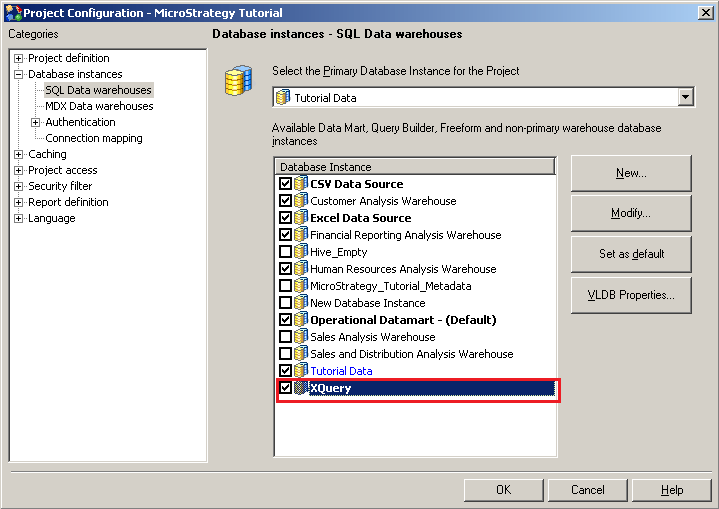Click the XQuery database instance icon
Image resolution: width=719 pixels, height=509 pixels.
(x=301, y=387)
